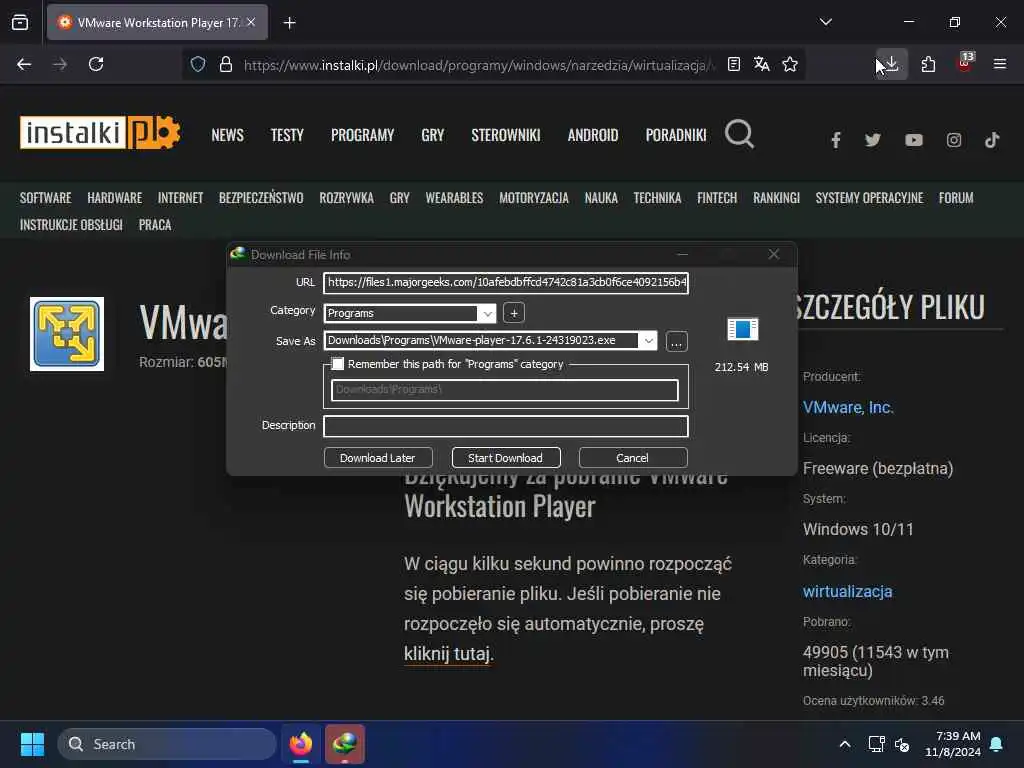Click the address bar URL

pos(479,65)
